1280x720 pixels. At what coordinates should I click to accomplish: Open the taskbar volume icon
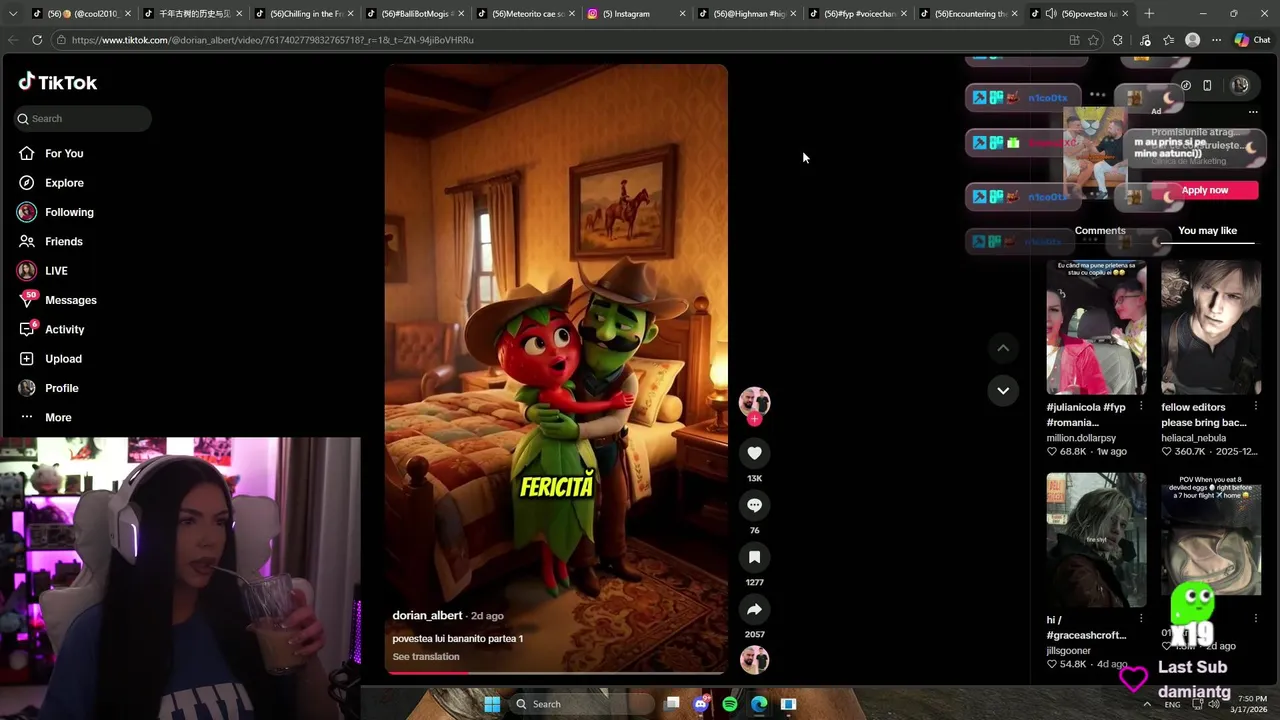click(1214, 704)
